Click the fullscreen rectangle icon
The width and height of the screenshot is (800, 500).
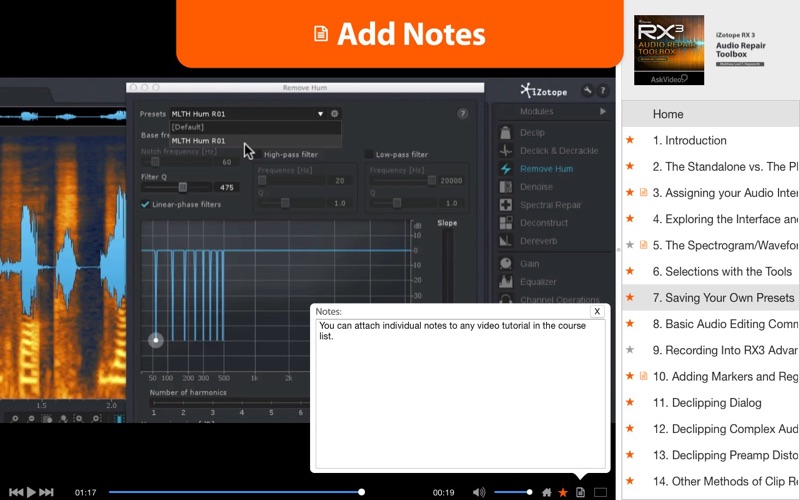(x=601, y=492)
